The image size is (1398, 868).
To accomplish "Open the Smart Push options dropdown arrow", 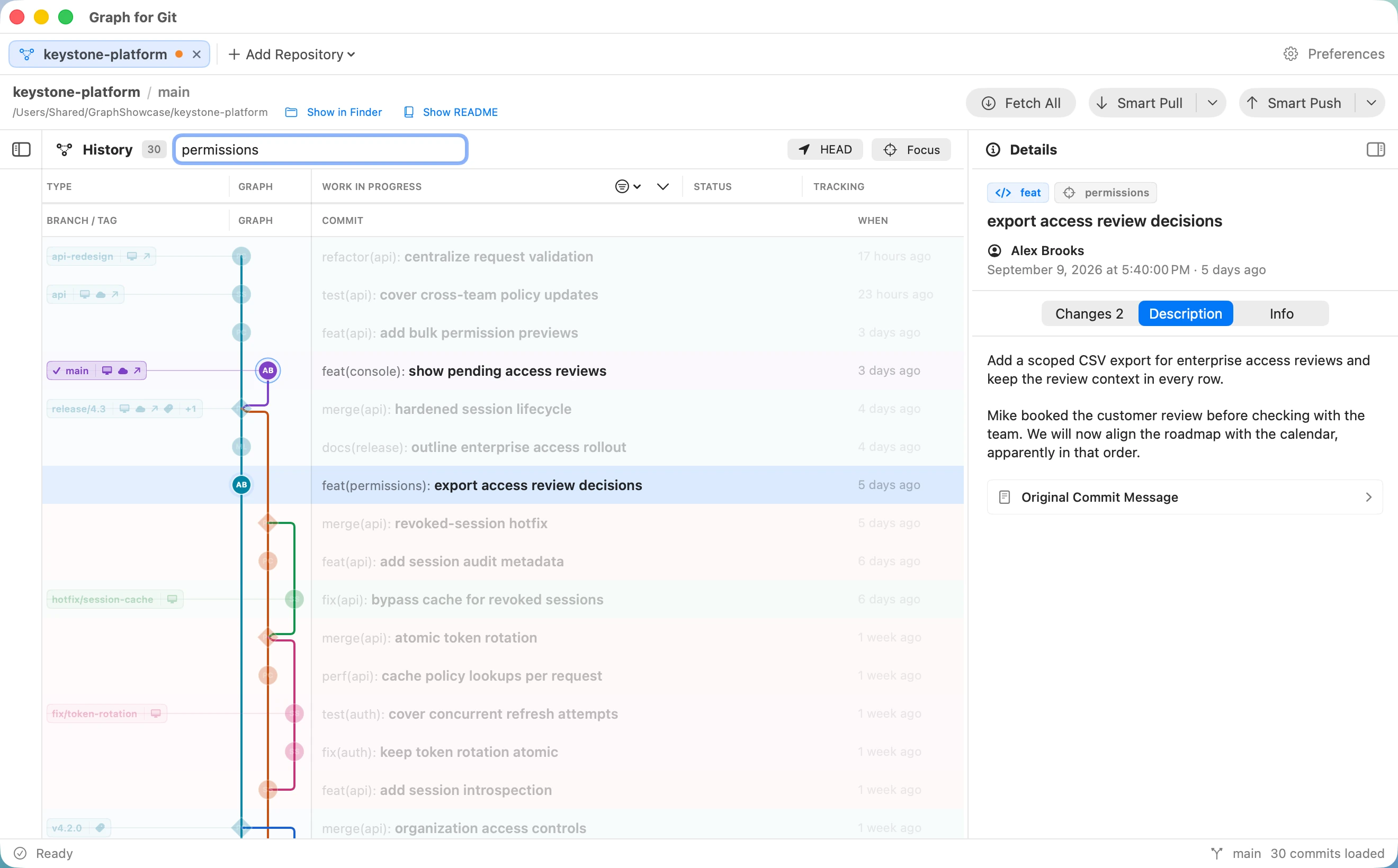I will [x=1371, y=103].
